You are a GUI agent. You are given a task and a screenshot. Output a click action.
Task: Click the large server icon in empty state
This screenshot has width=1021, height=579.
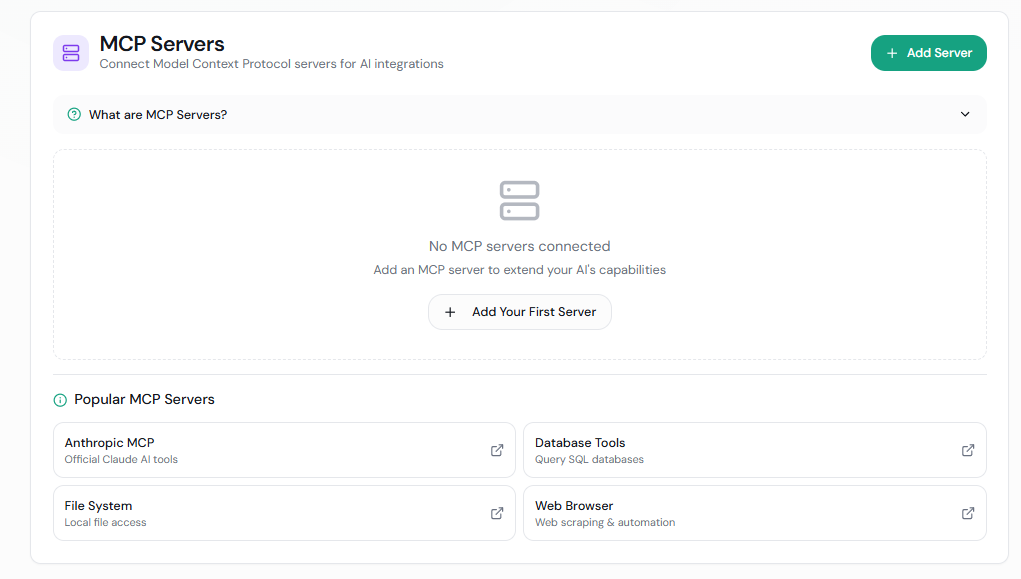click(x=519, y=200)
